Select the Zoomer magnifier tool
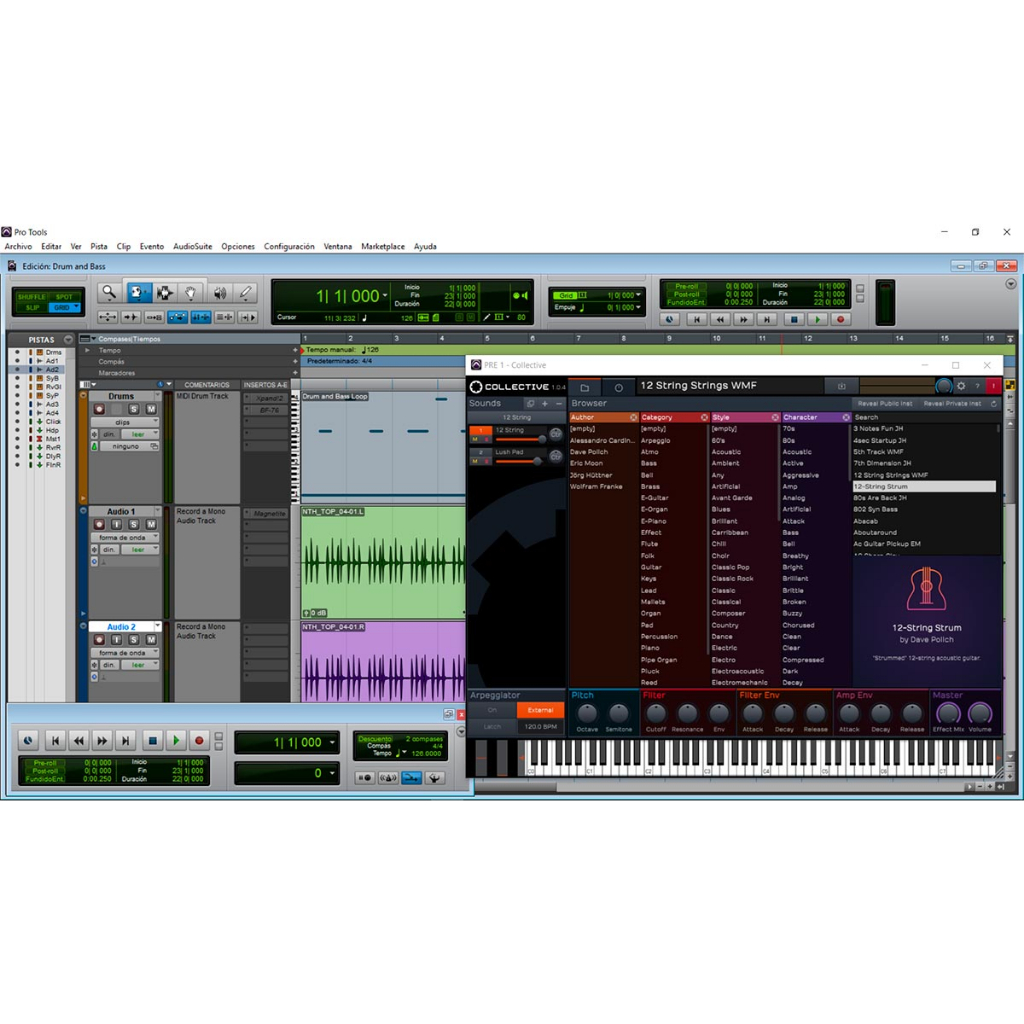The height and width of the screenshot is (1024, 1024). tap(109, 293)
